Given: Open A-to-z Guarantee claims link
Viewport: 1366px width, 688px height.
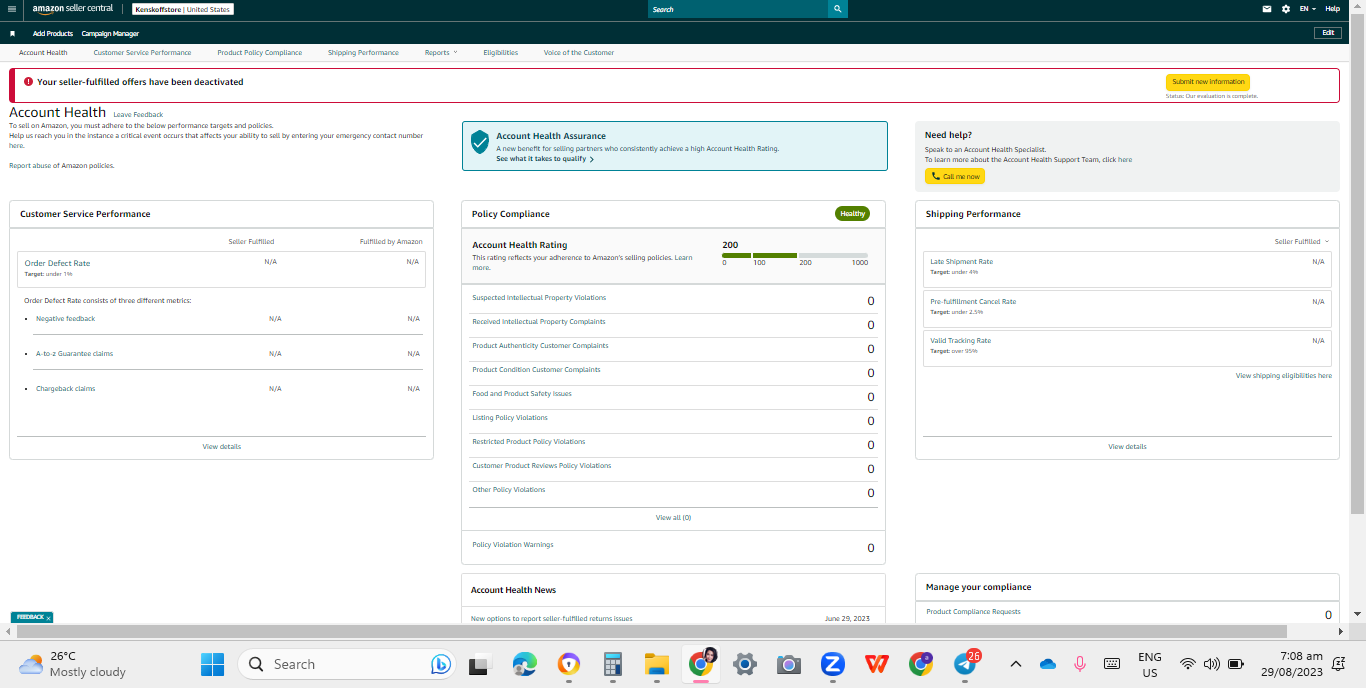Looking at the screenshot, I should coord(74,354).
